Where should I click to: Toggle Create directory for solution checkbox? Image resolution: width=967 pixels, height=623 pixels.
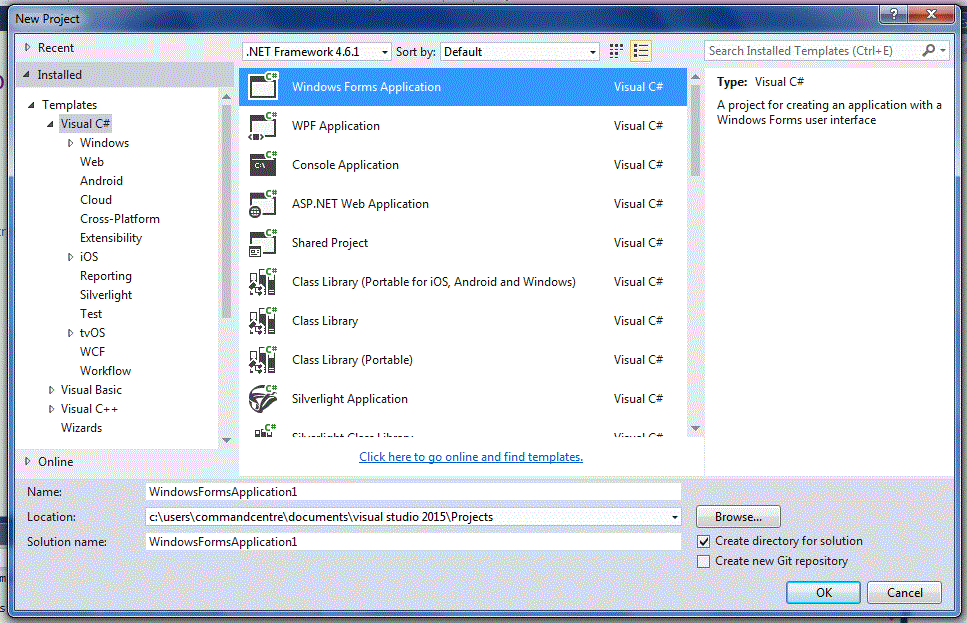[x=704, y=542]
